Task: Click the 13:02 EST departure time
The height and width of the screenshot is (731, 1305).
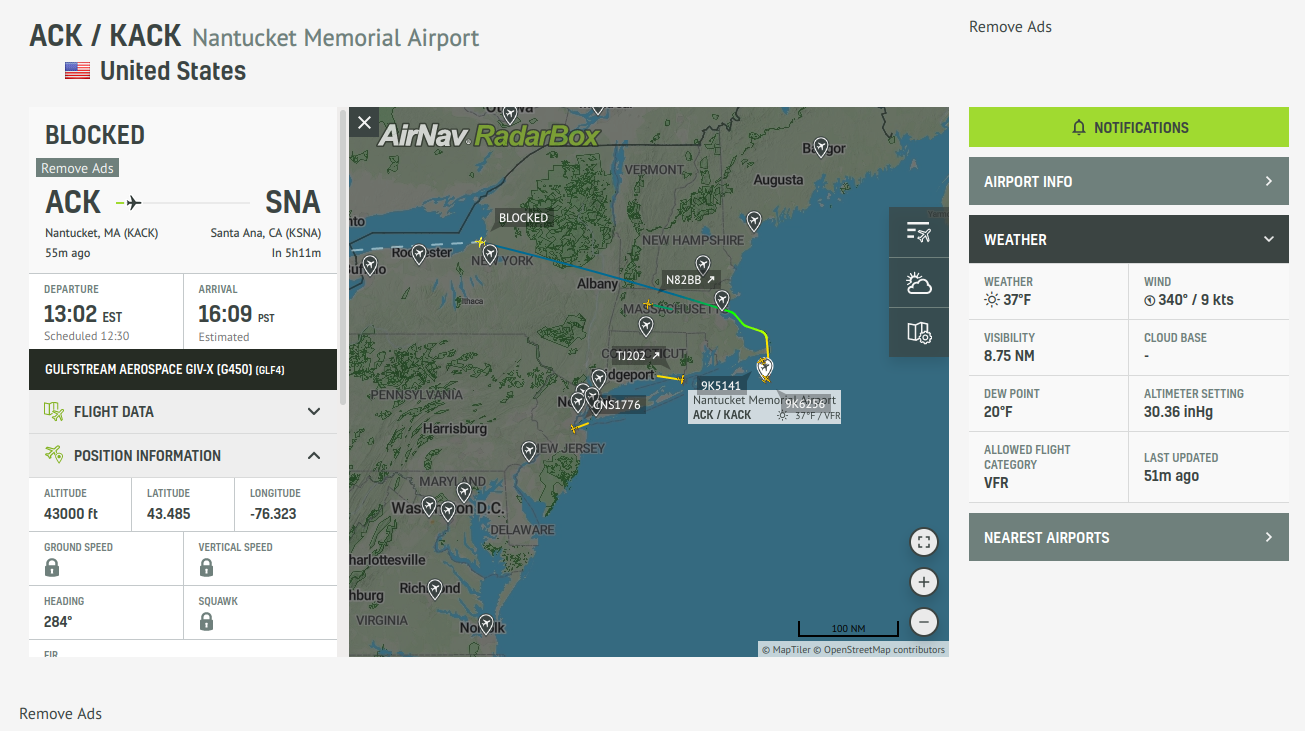Action: point(83,316)
